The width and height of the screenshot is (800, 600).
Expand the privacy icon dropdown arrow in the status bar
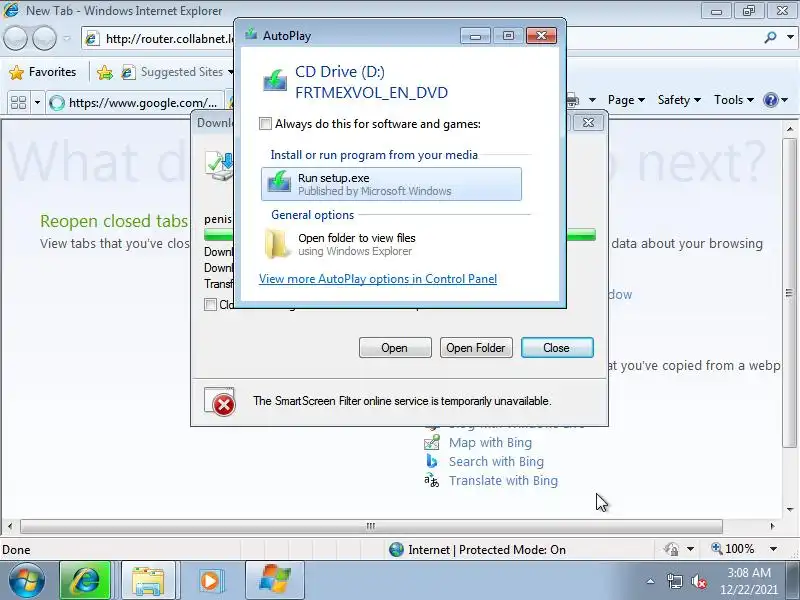point(690,549)
